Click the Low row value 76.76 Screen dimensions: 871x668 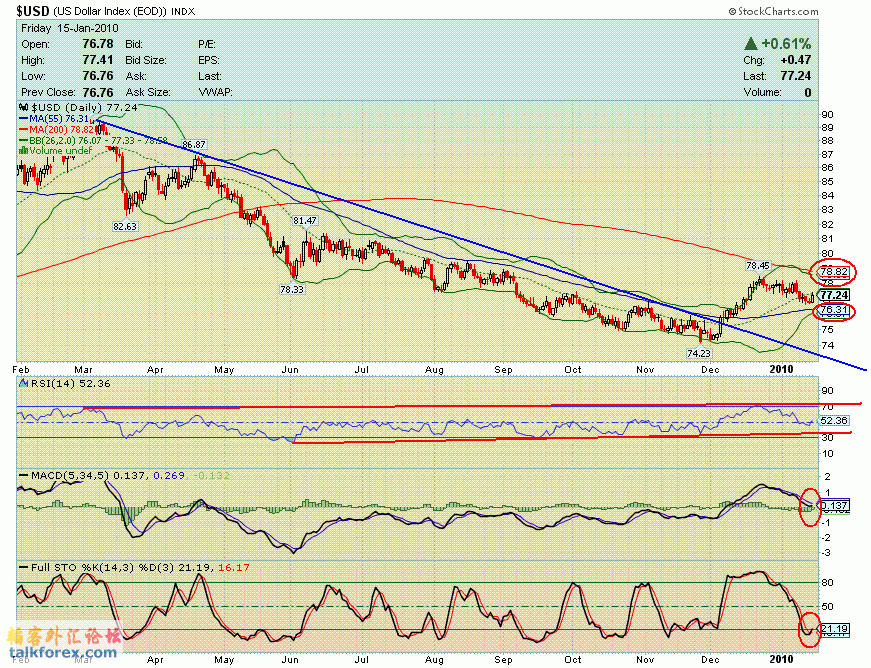pyautogui.click(x=98, y=76)
